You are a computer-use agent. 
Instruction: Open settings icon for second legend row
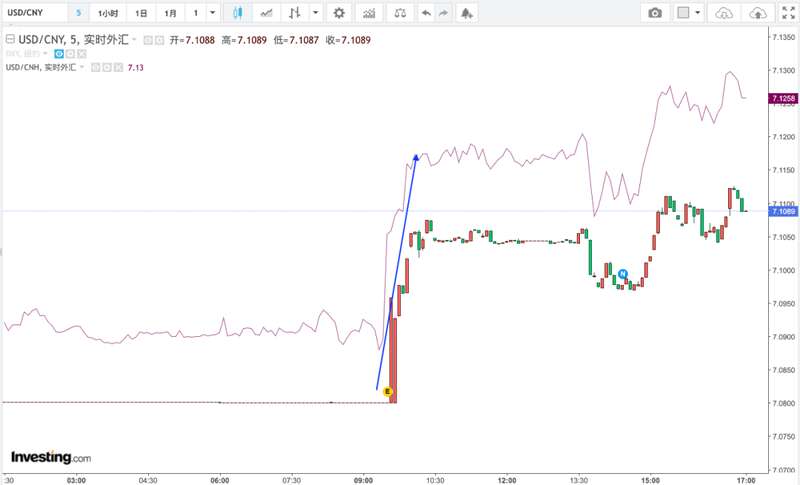click(x=70, y=54)
